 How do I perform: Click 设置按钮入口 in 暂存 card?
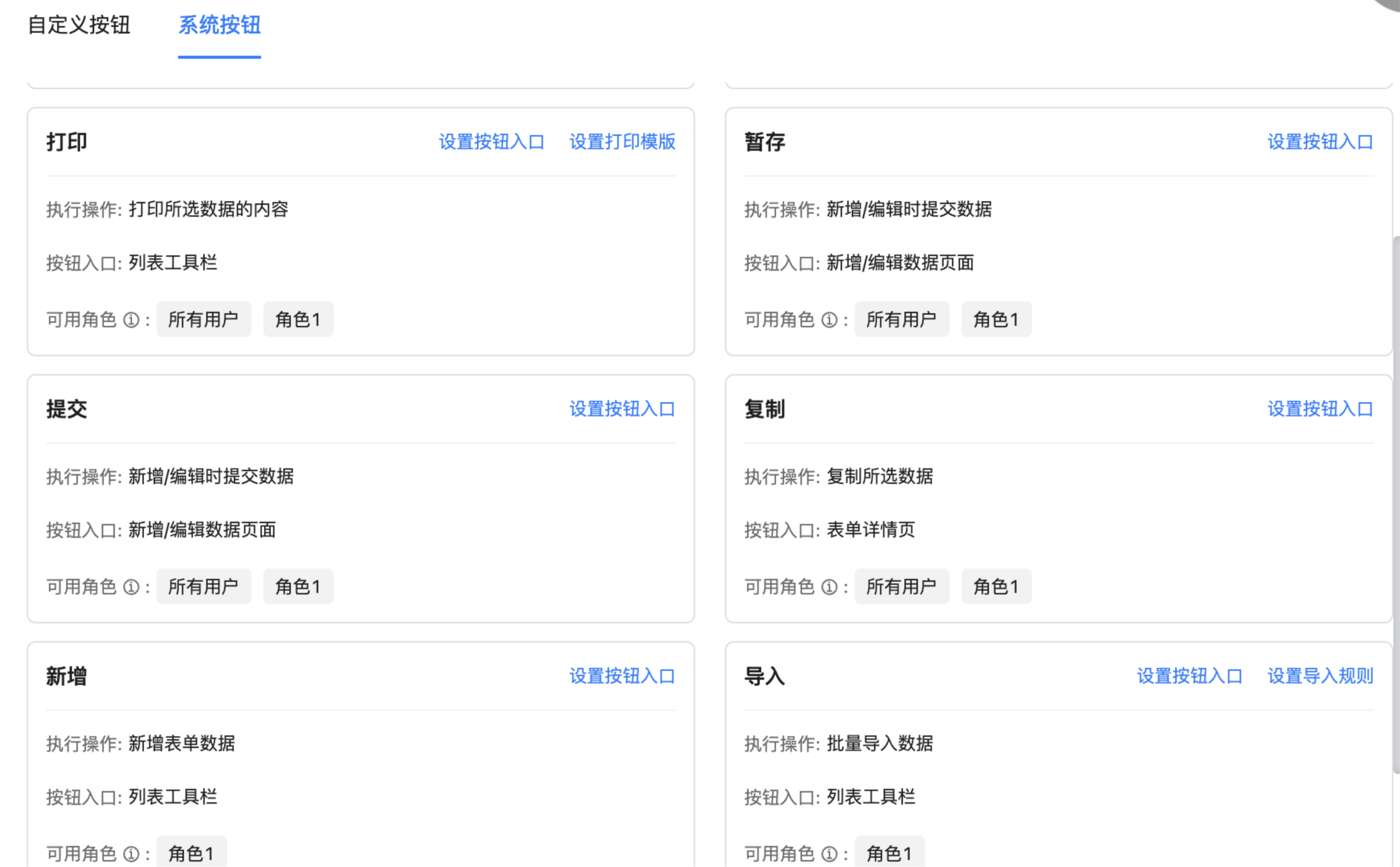pyautogui.click(x=1320, y=142)
